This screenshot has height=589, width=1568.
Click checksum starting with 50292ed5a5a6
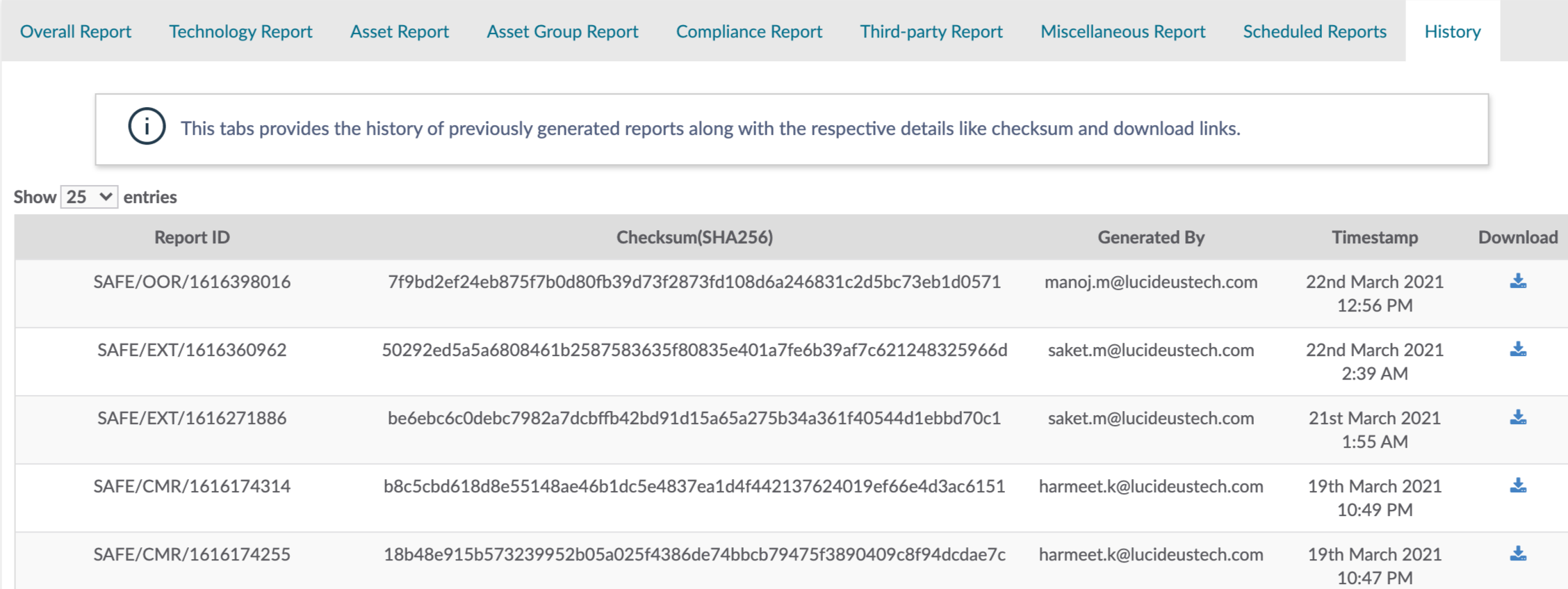coord(694,350)
